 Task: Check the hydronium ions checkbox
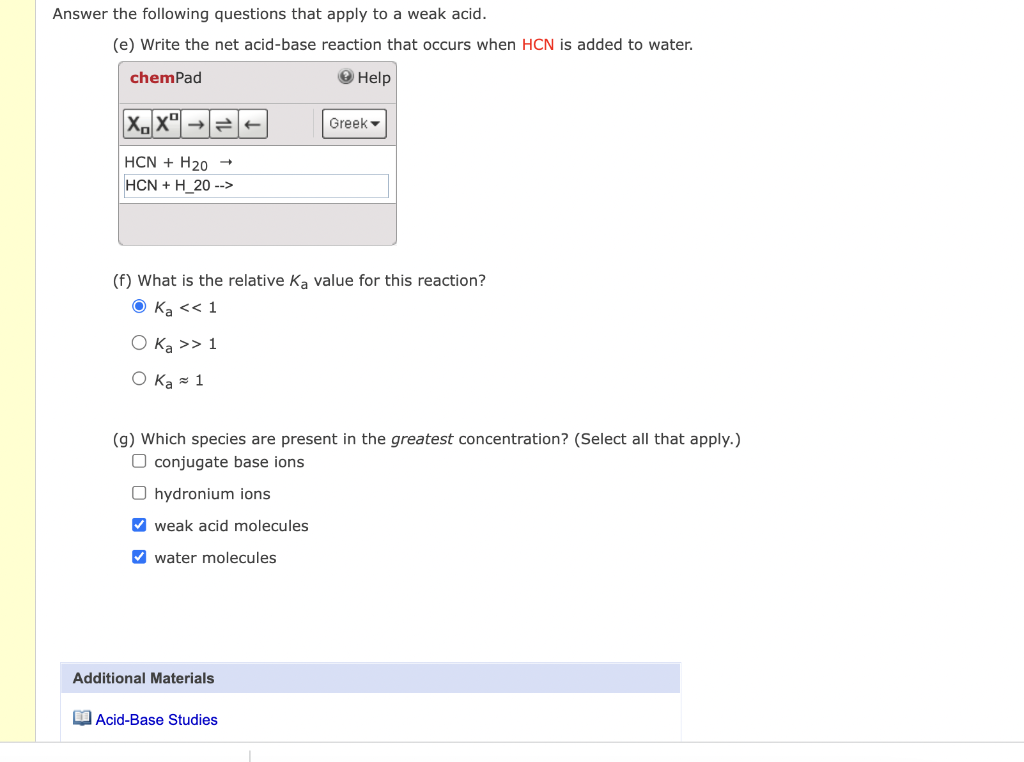(139, 492)
